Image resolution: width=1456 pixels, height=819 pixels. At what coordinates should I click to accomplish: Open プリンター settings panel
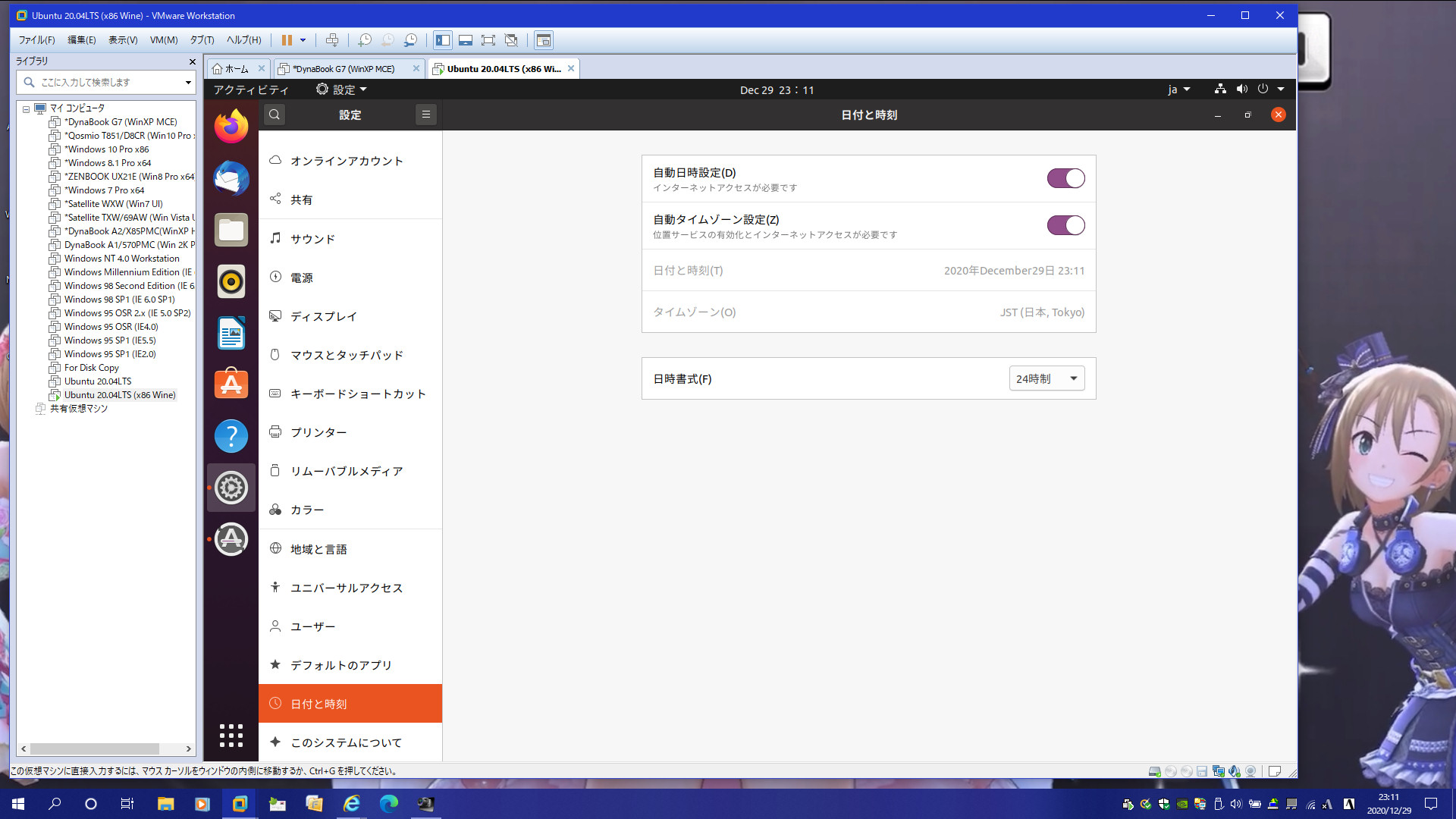[350, 432]
